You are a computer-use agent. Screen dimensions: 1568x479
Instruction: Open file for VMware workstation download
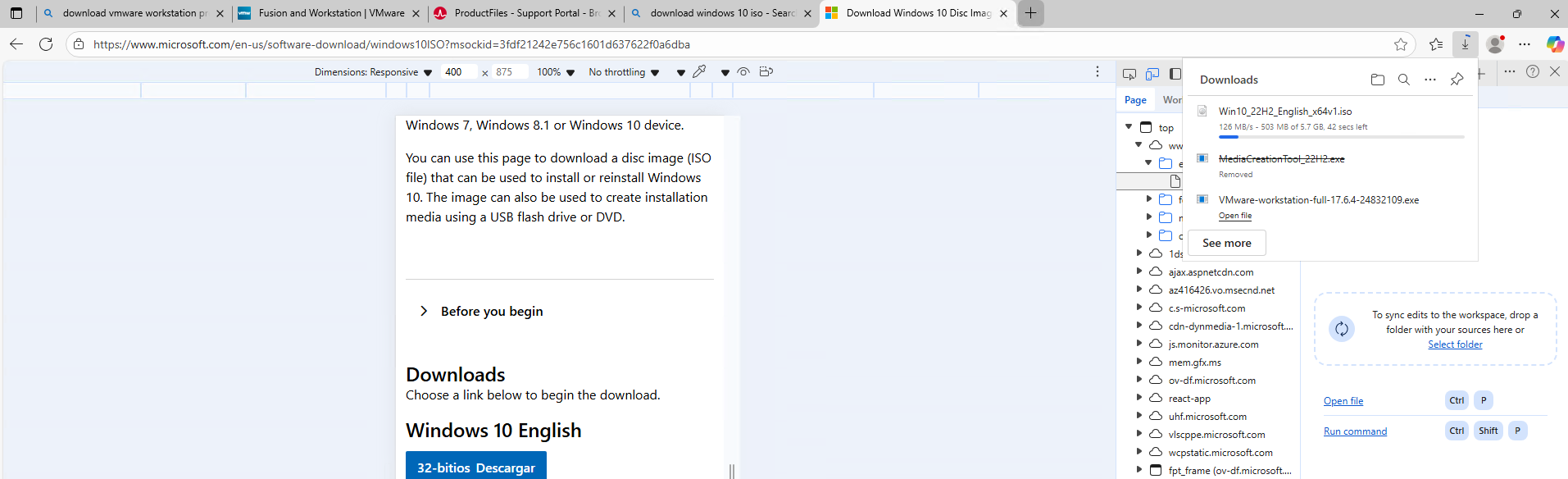[1234, 216]
